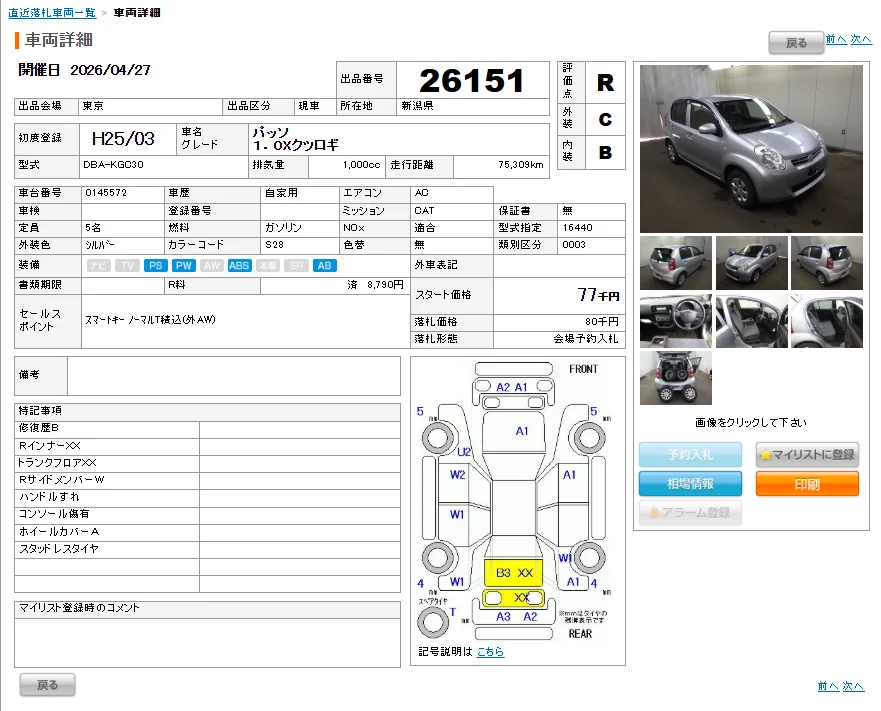
Task: Click the A3 A2 rear bumper marking
Action: [516, 617]
